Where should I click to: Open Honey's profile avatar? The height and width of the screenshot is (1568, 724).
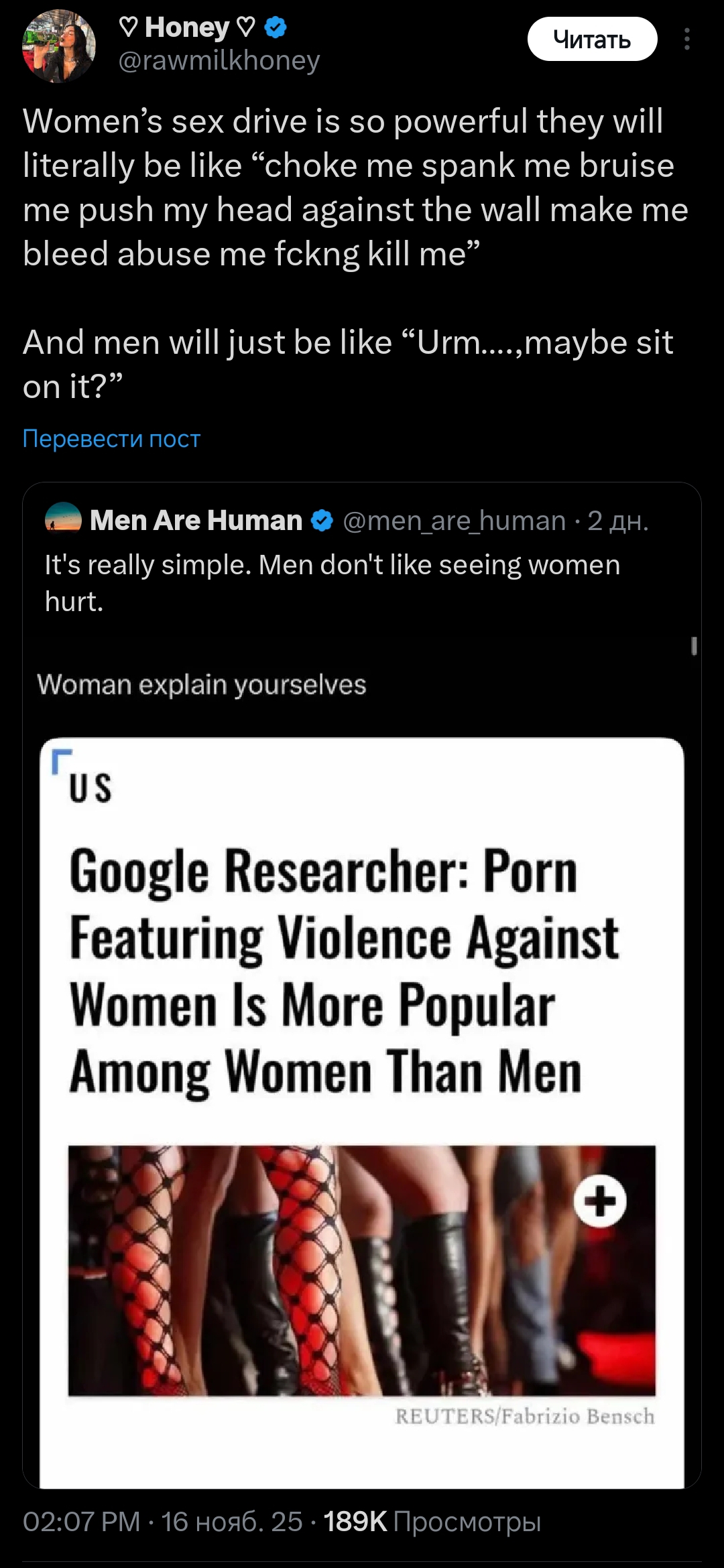point(59,46)
